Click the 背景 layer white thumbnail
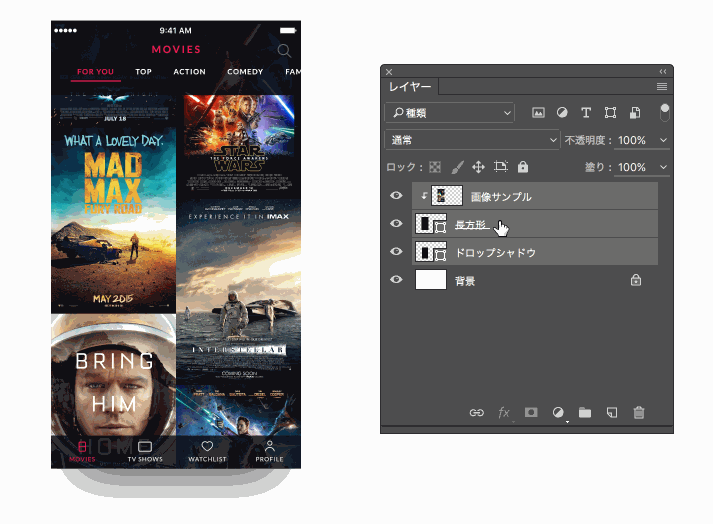The width and height of the screenshot is (713, 524). (431, 279)
